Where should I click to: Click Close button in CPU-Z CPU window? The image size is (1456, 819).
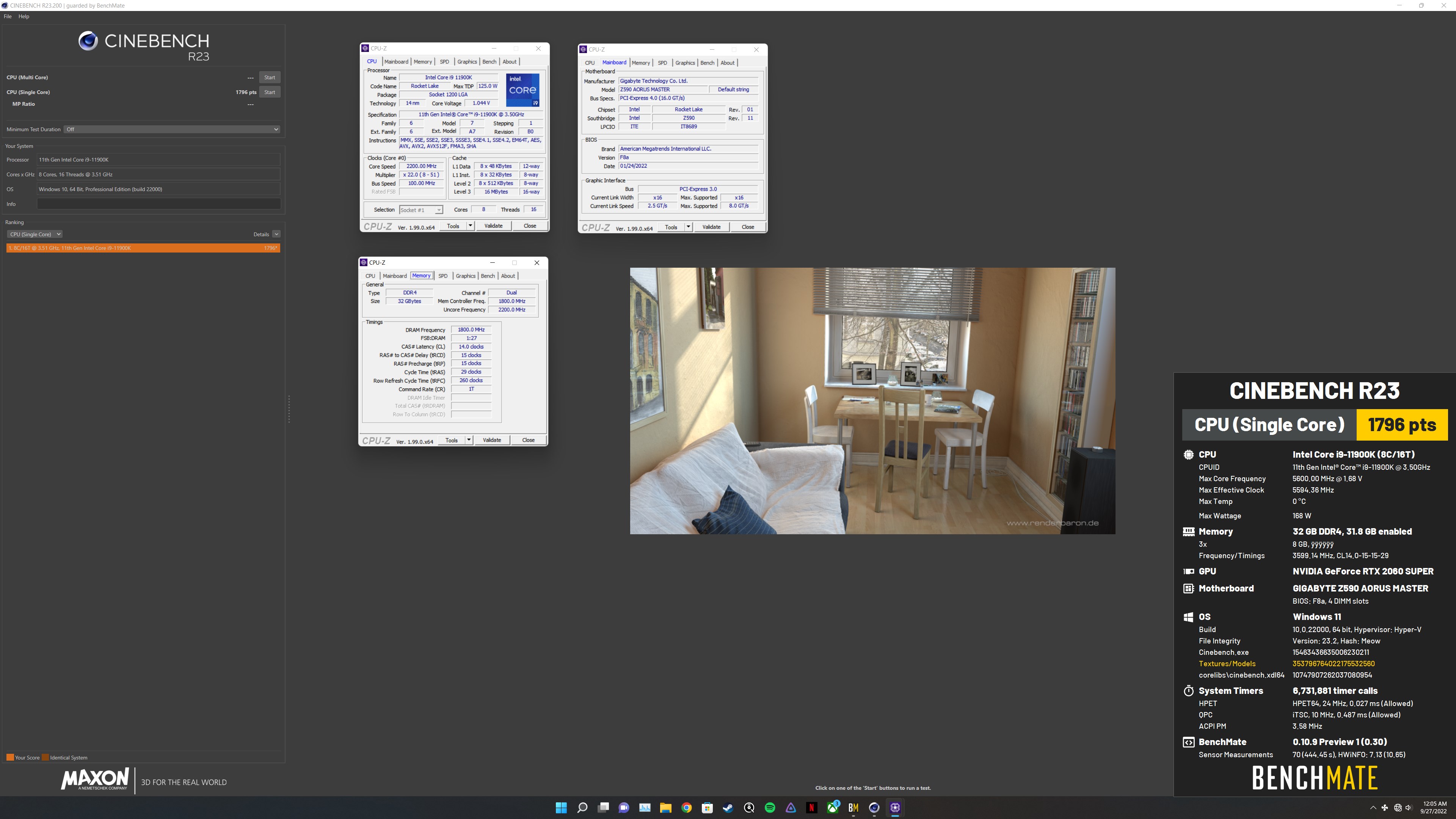530,226
